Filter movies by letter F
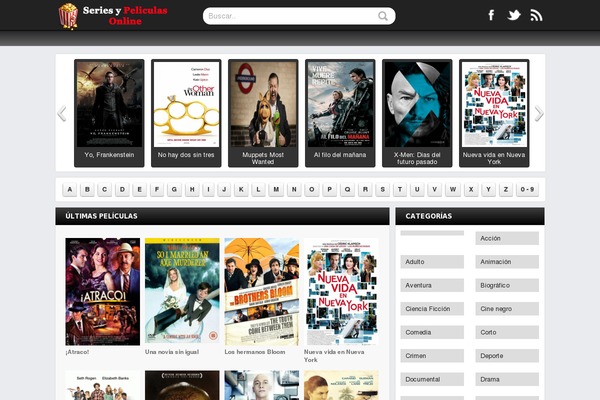600x400 pixels. pyautogui.click(x=157, y=189)
